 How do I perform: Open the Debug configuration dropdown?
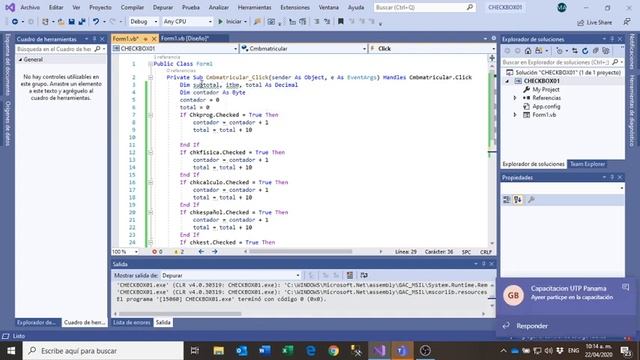pyautogui.click(x=143, y=22)
